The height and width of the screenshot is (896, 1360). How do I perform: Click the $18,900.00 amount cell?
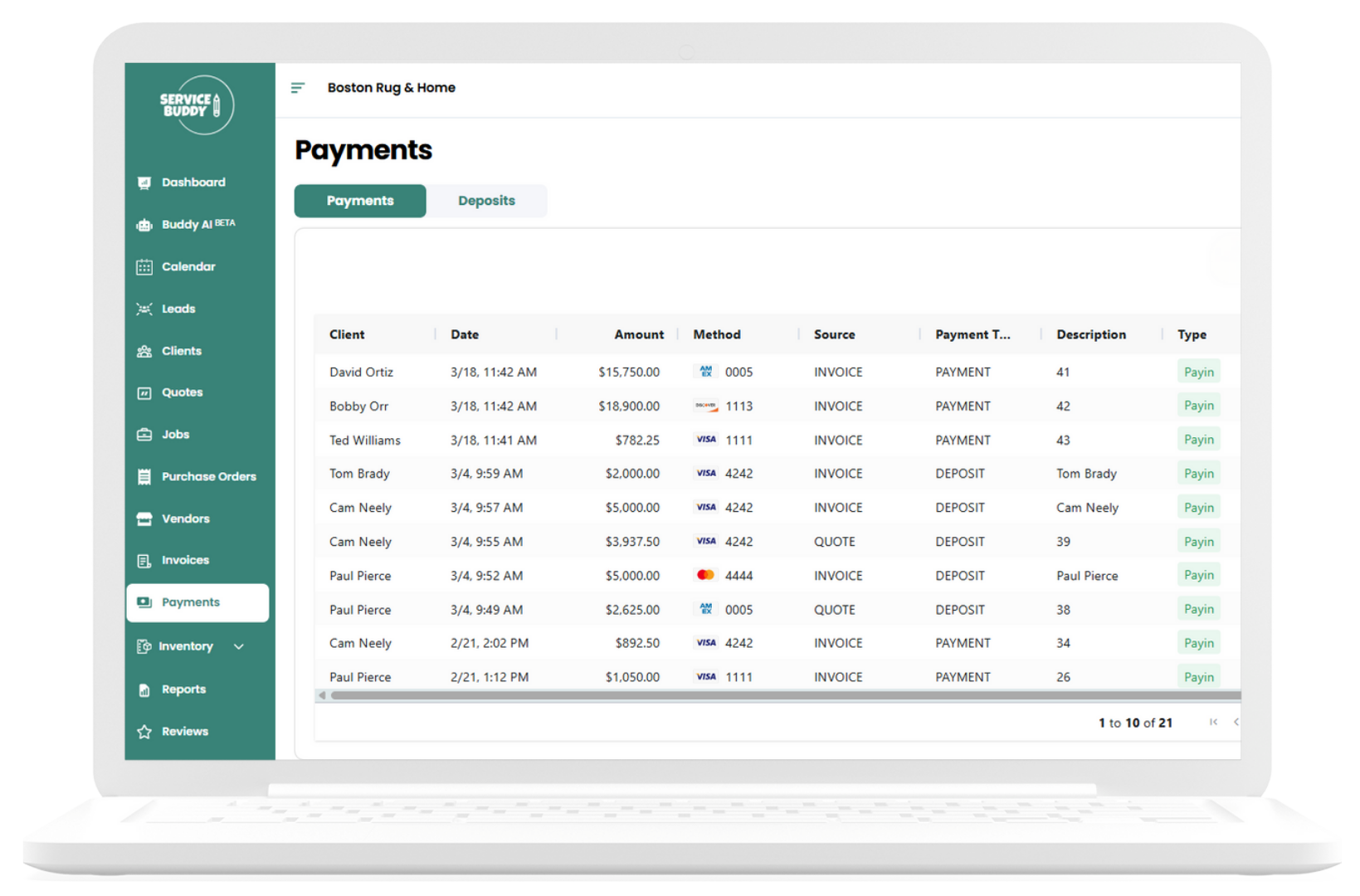[x=629, y=406]
